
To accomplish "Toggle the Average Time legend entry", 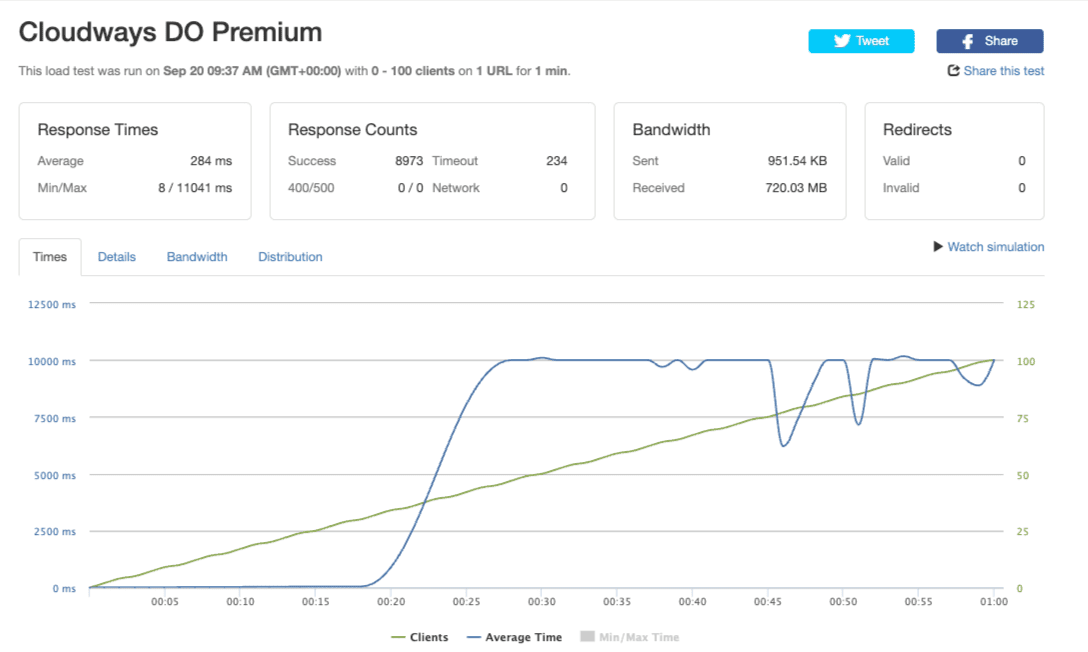I will pos(513,637).
